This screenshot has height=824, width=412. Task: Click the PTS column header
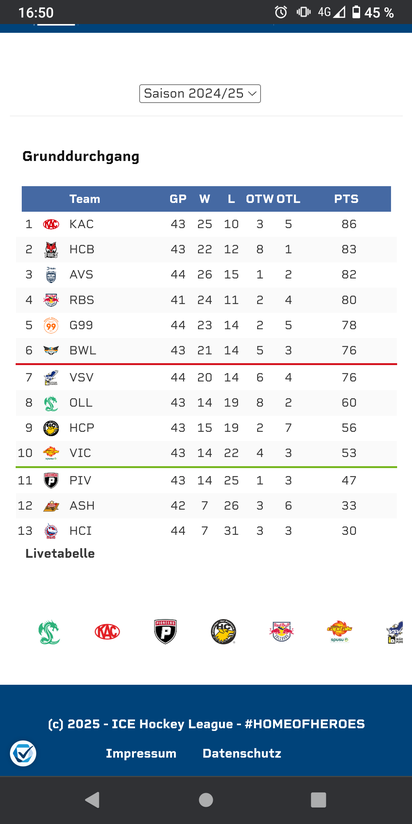pyautogui.click(x=346, y=199)
